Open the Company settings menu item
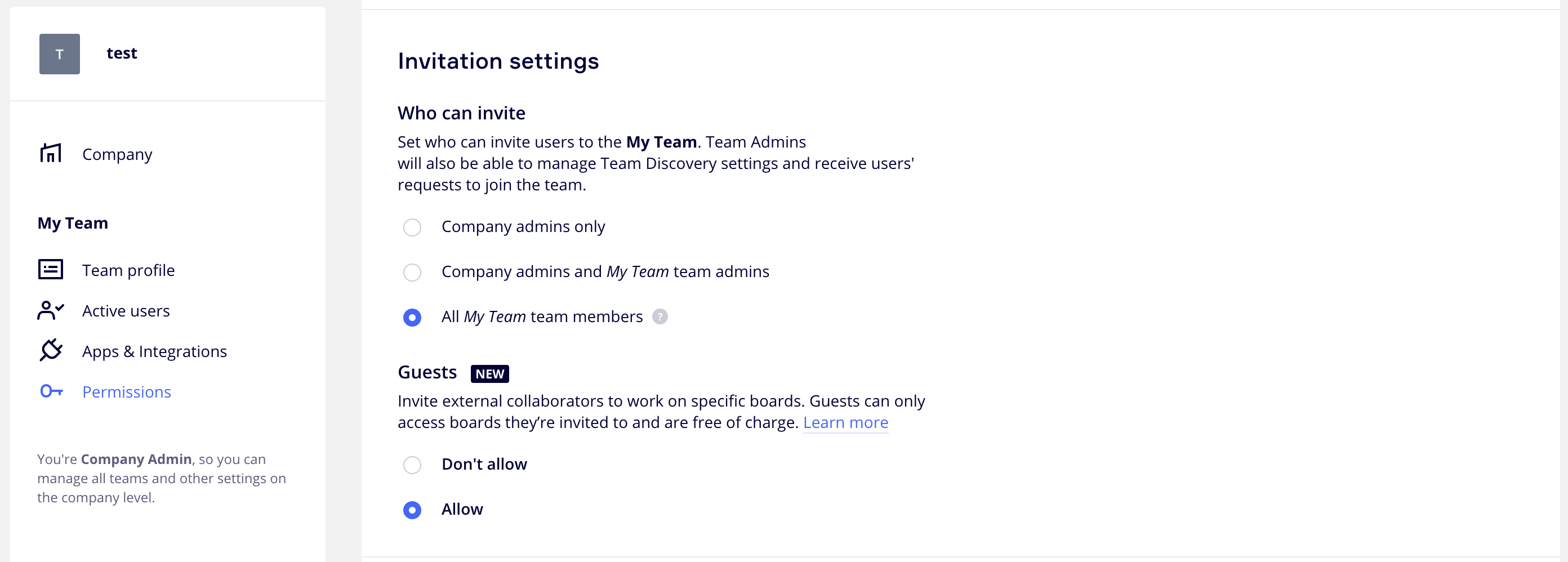Viewport: 1568px width, 562px height. click(117, 154)
